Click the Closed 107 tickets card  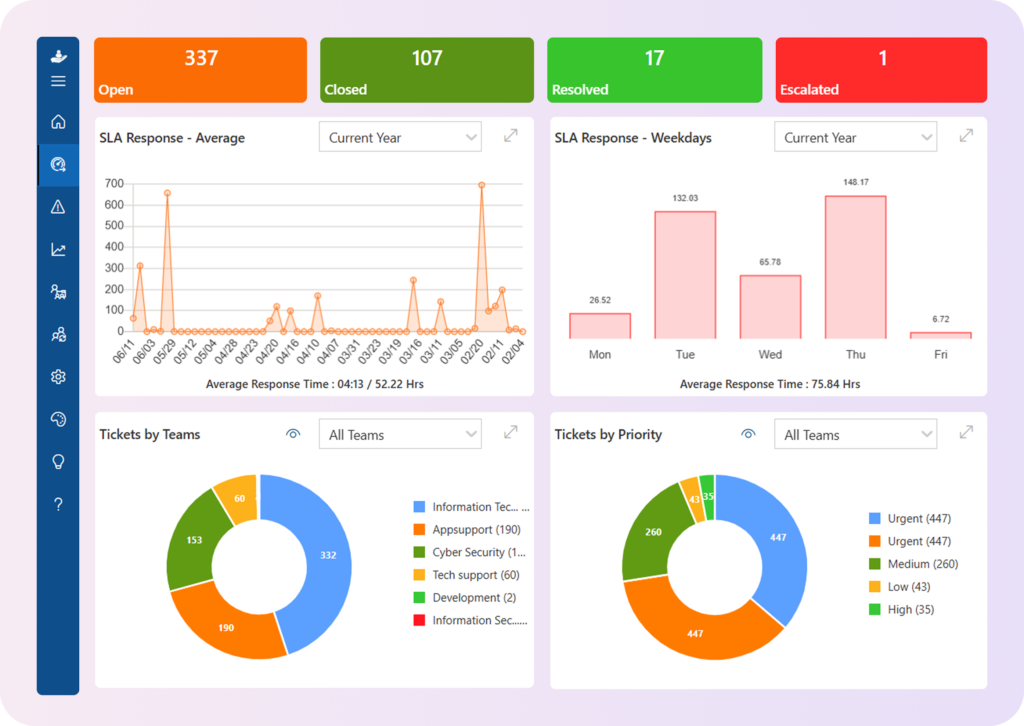427,70
